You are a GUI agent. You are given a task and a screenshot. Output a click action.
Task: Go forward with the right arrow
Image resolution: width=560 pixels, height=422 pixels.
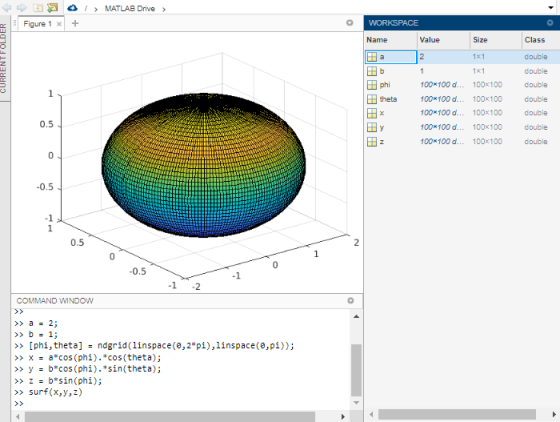point(22,7)
